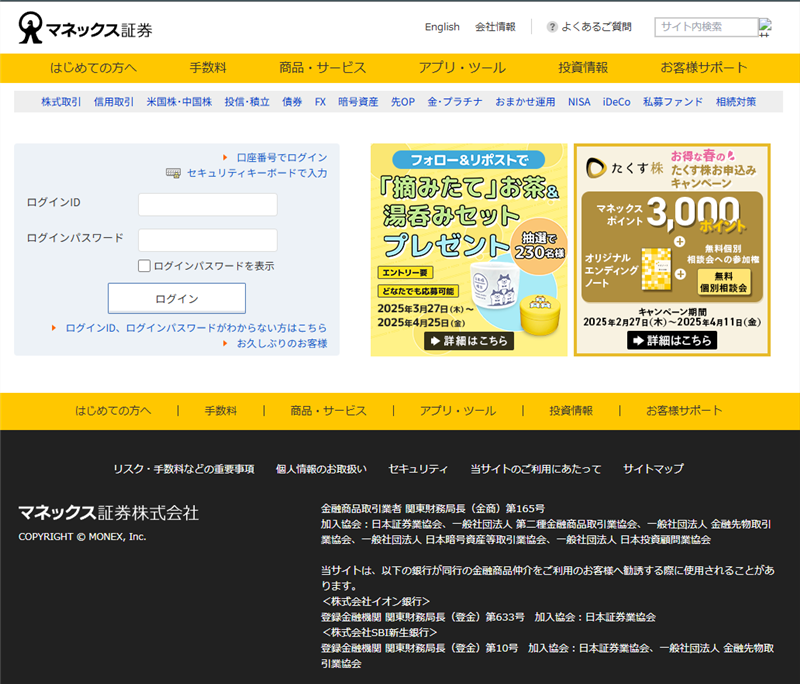The width and height of the screenshot is (800, 684).
Task: Select the 株式取引 sub-navigation item
Action: point(61,102)
